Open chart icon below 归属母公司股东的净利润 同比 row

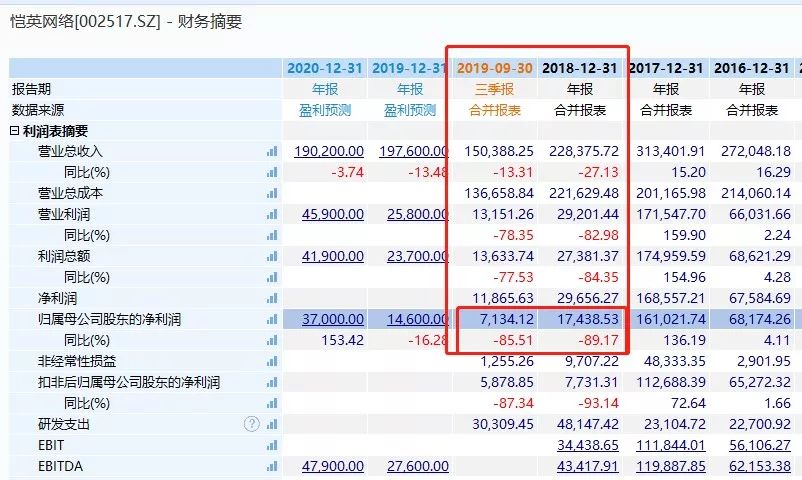pyautogui.click(x=272, y=340)
